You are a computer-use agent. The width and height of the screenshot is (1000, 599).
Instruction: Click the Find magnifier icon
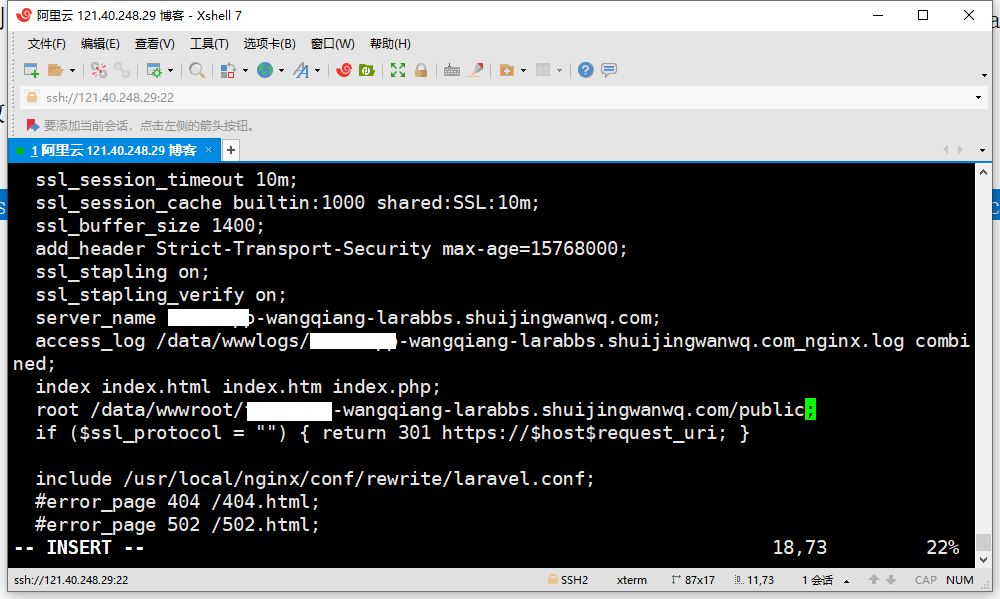(x=197, y=70)
